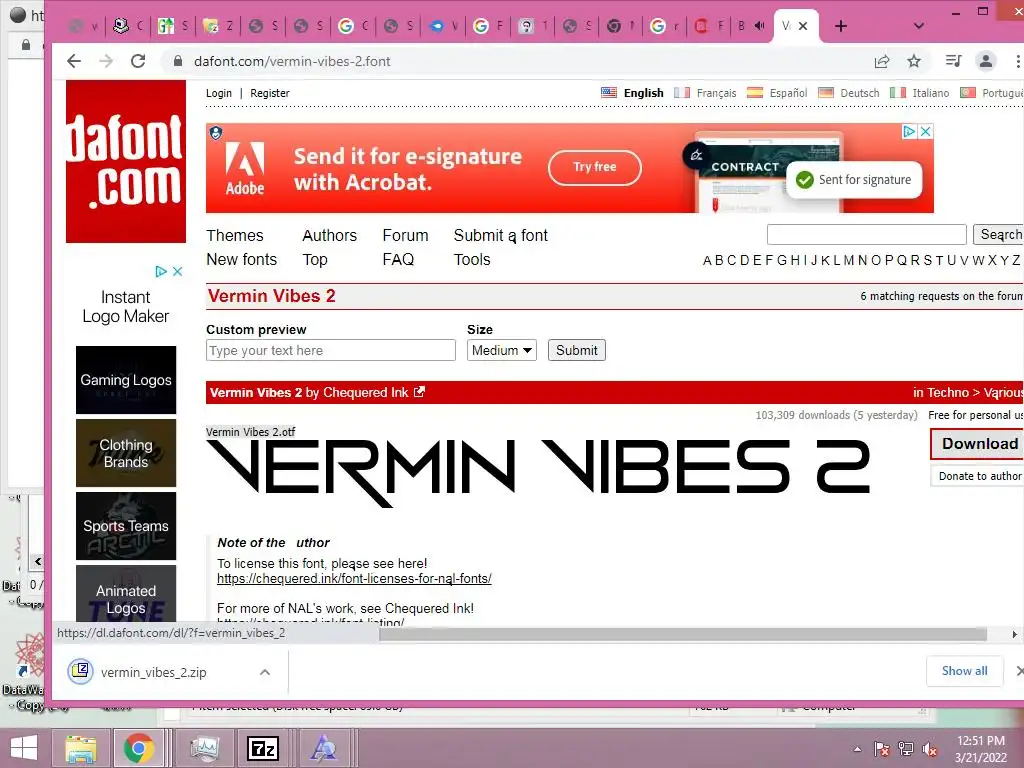Click 6 matching requests on the forum

pyautogui.click(x=942, y=296)
